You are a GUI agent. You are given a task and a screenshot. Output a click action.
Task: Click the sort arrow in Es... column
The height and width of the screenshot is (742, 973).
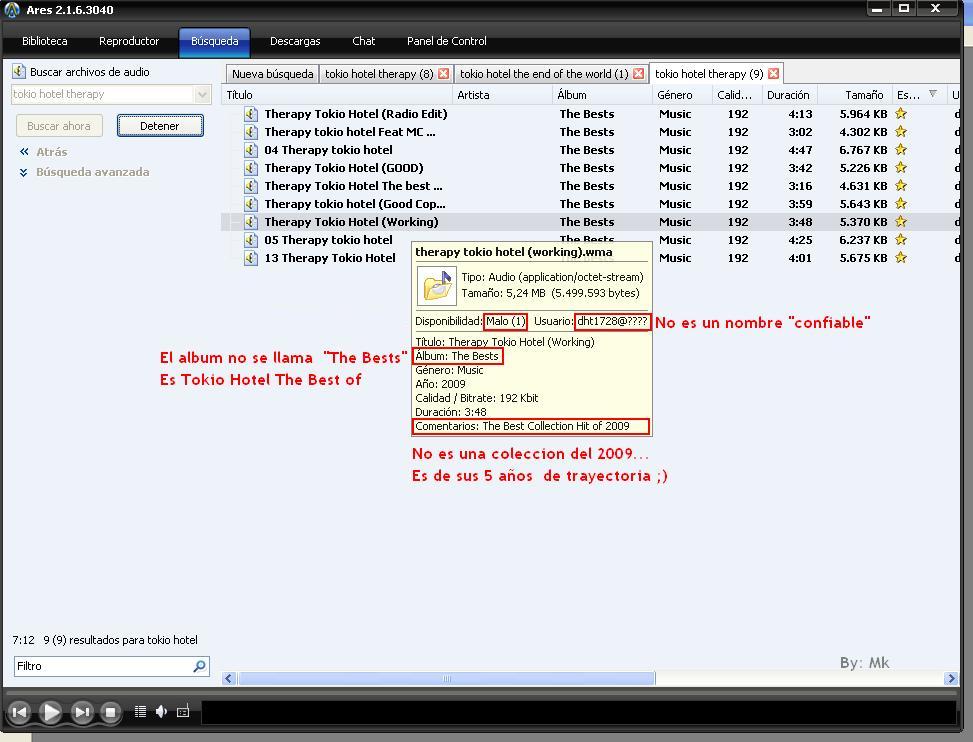click(933, 94)
